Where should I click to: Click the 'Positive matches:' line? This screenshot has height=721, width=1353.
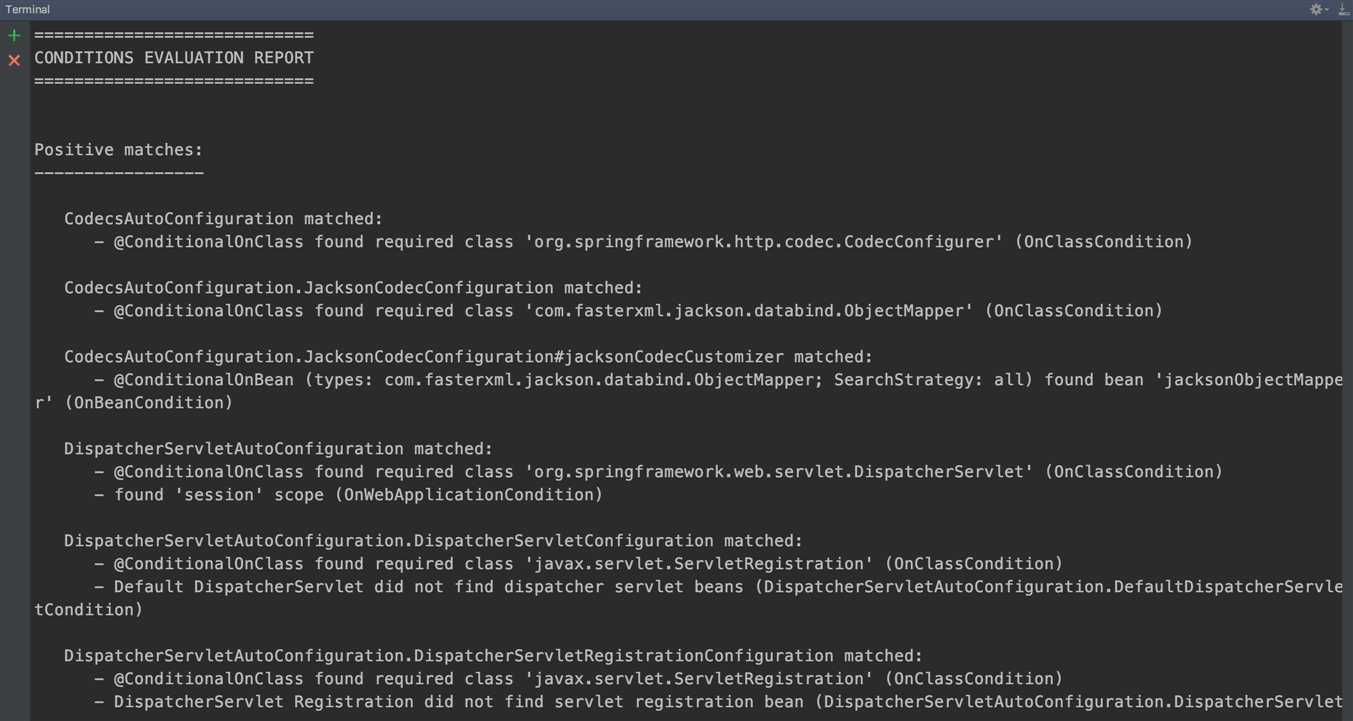tap(118, 150)
